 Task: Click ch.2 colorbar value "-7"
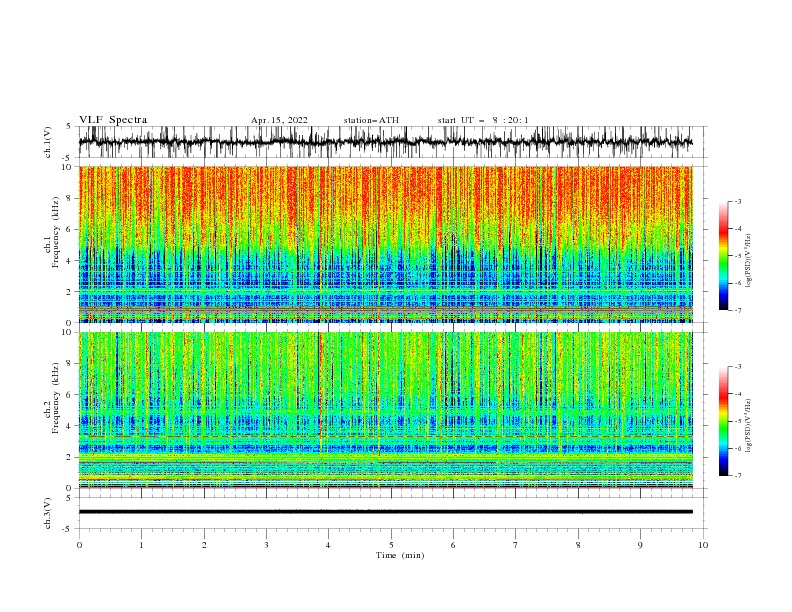738,475
